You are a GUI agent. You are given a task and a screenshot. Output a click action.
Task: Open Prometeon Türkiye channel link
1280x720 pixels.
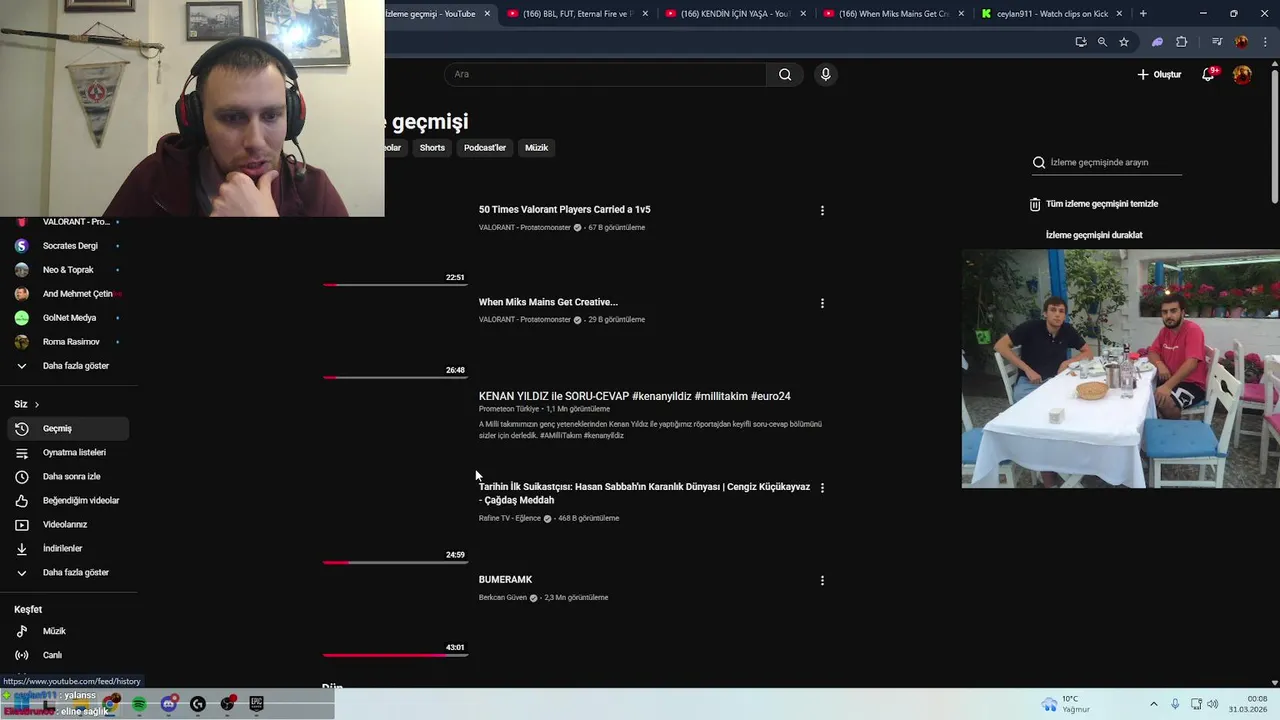pos(510,409)
